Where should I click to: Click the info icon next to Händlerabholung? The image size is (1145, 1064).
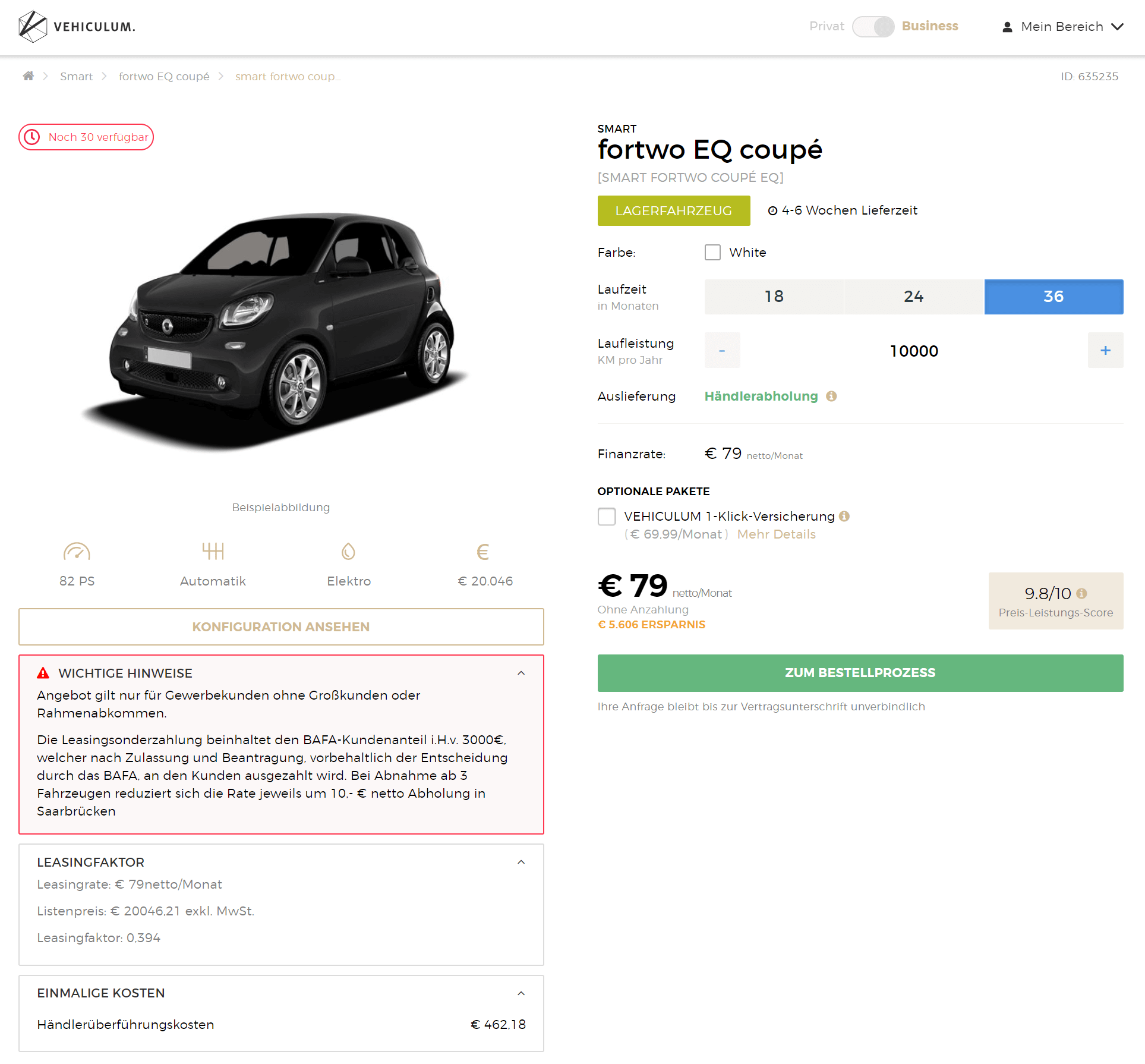point(831,396)
